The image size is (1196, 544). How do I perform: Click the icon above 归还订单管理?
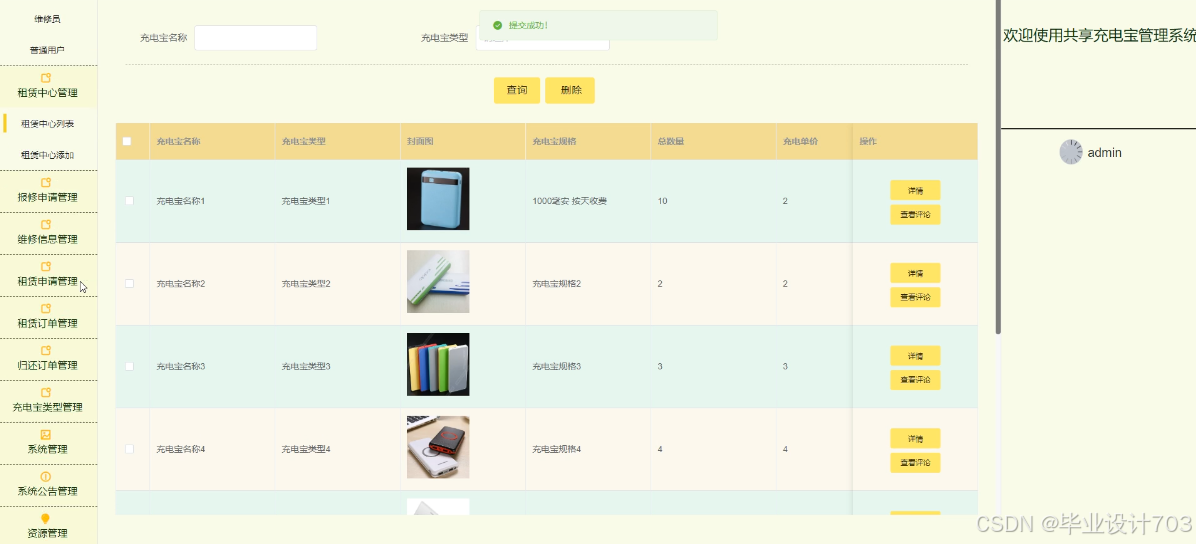pos(46,350)
